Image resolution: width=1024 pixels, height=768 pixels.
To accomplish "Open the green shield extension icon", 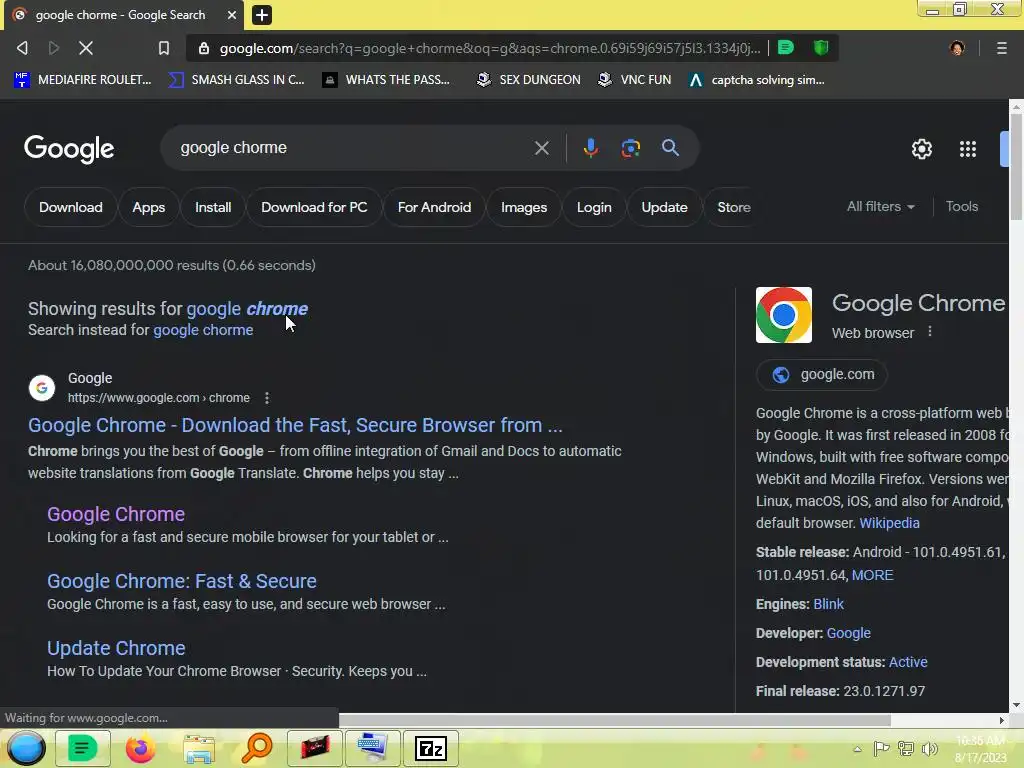I will click(x=821, y=48).
